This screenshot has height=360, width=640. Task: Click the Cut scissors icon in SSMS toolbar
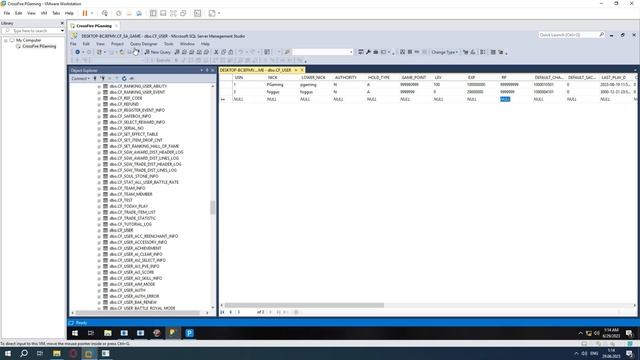(216, 52)
